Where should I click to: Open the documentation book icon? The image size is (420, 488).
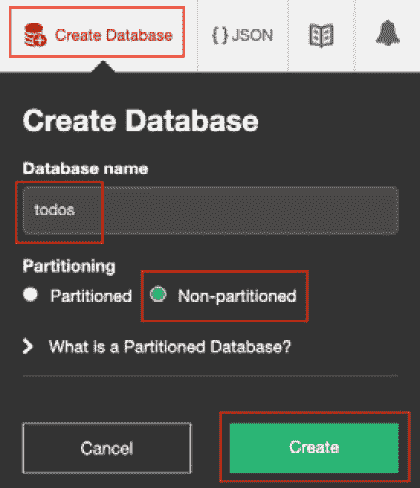coord(321,35)
